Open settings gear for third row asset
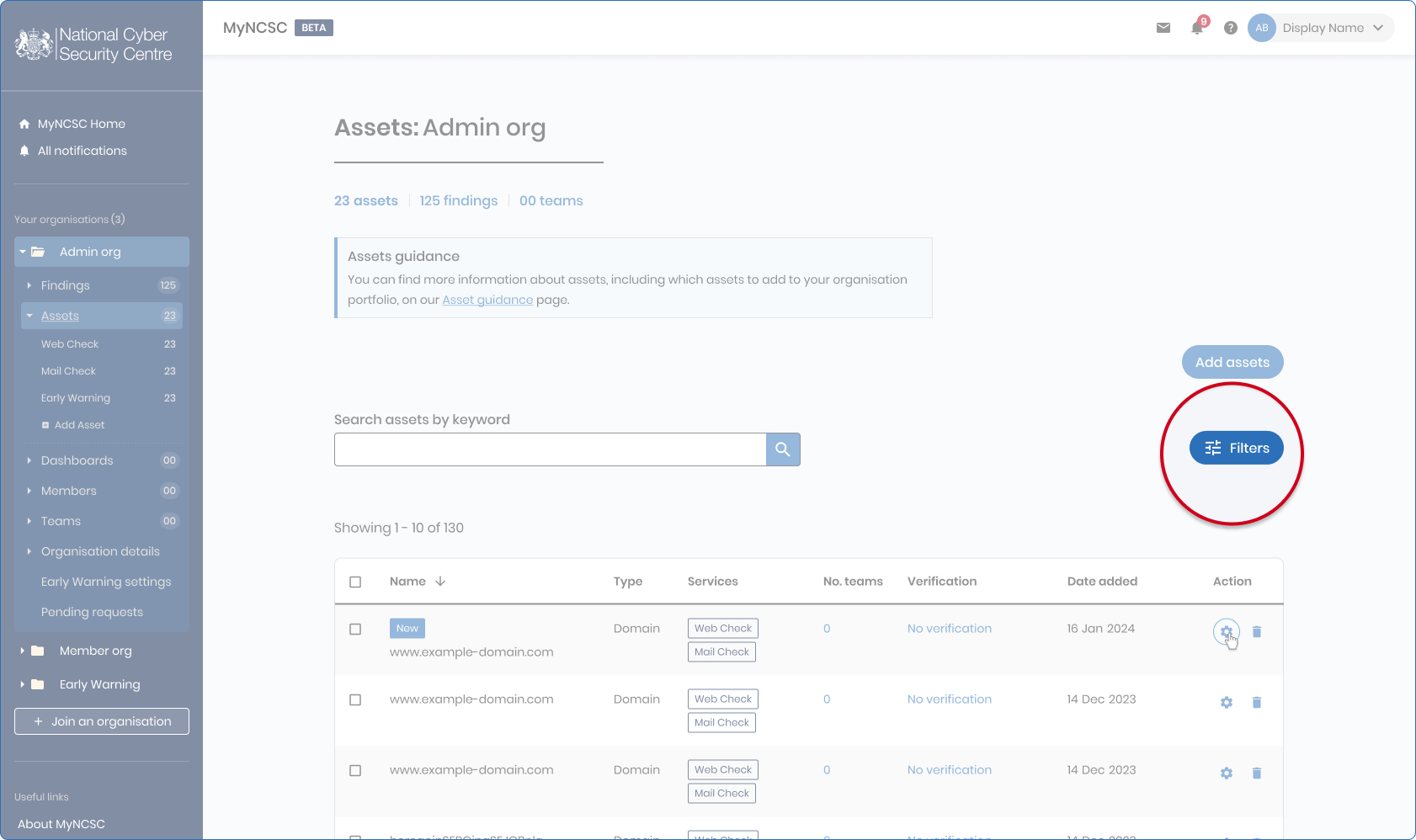1416x840 pixels. pos(1227,773)
